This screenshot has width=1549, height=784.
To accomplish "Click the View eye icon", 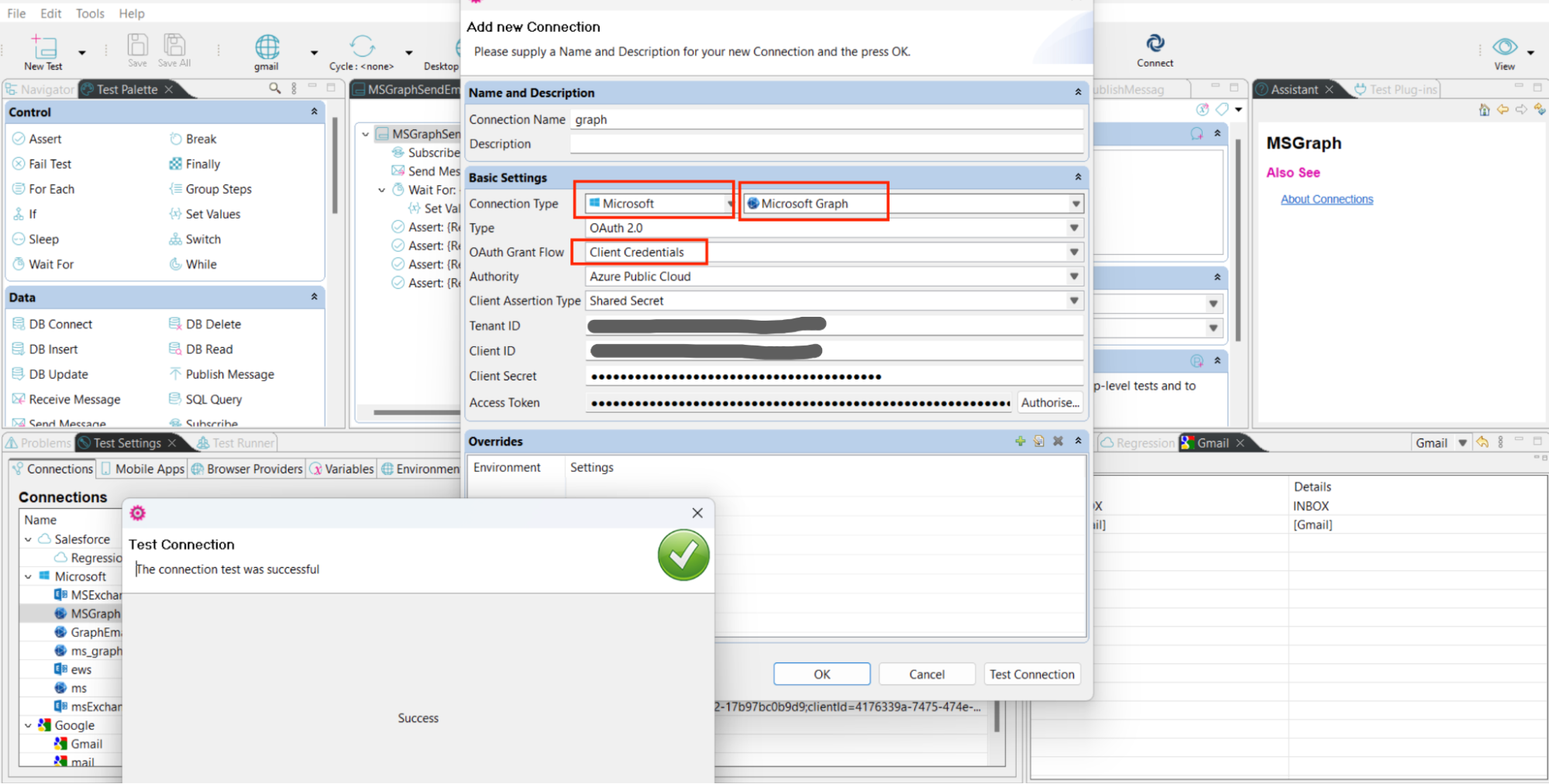I will (x=1505, y=46).
